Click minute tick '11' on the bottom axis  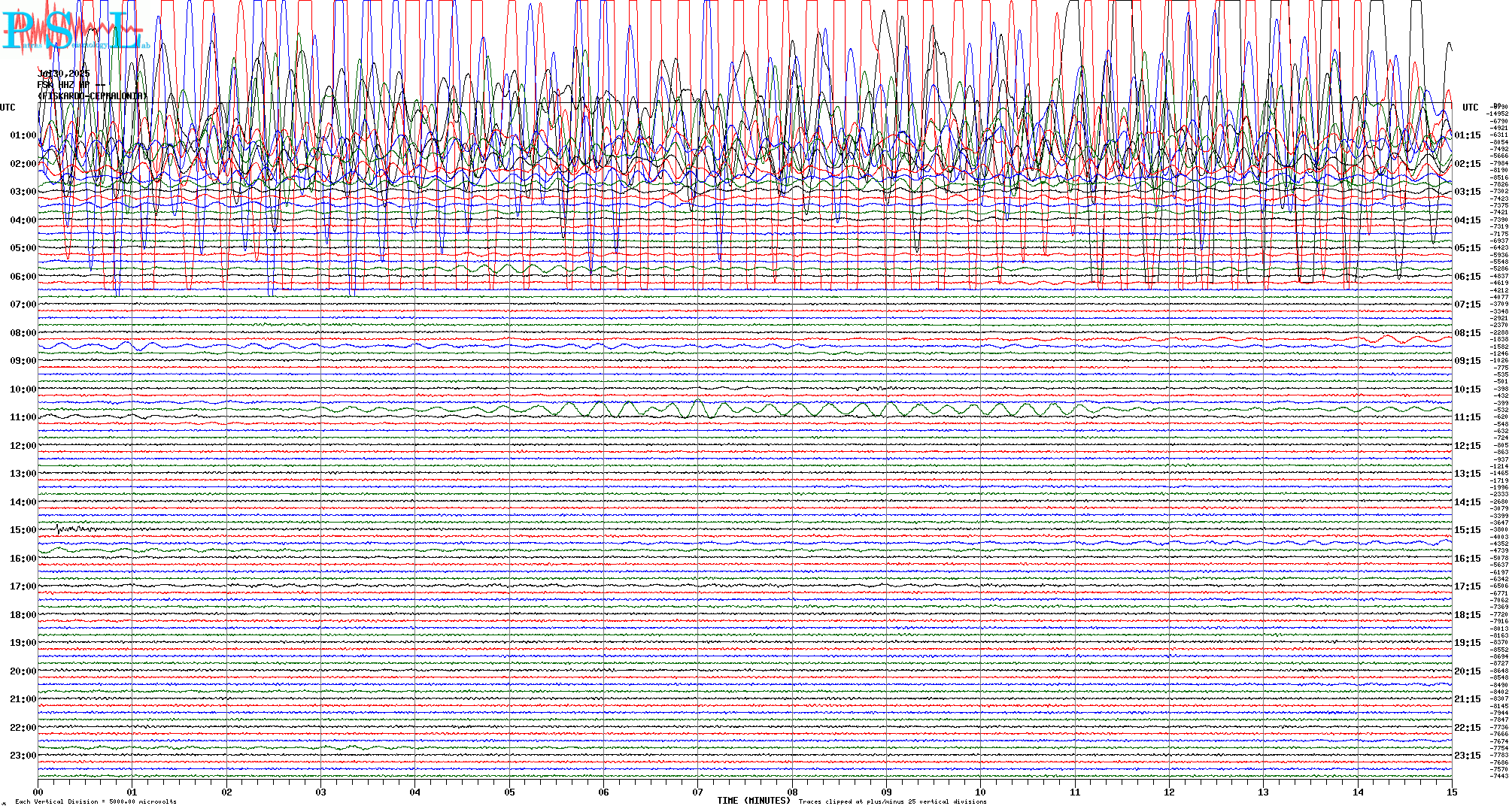1075,792
